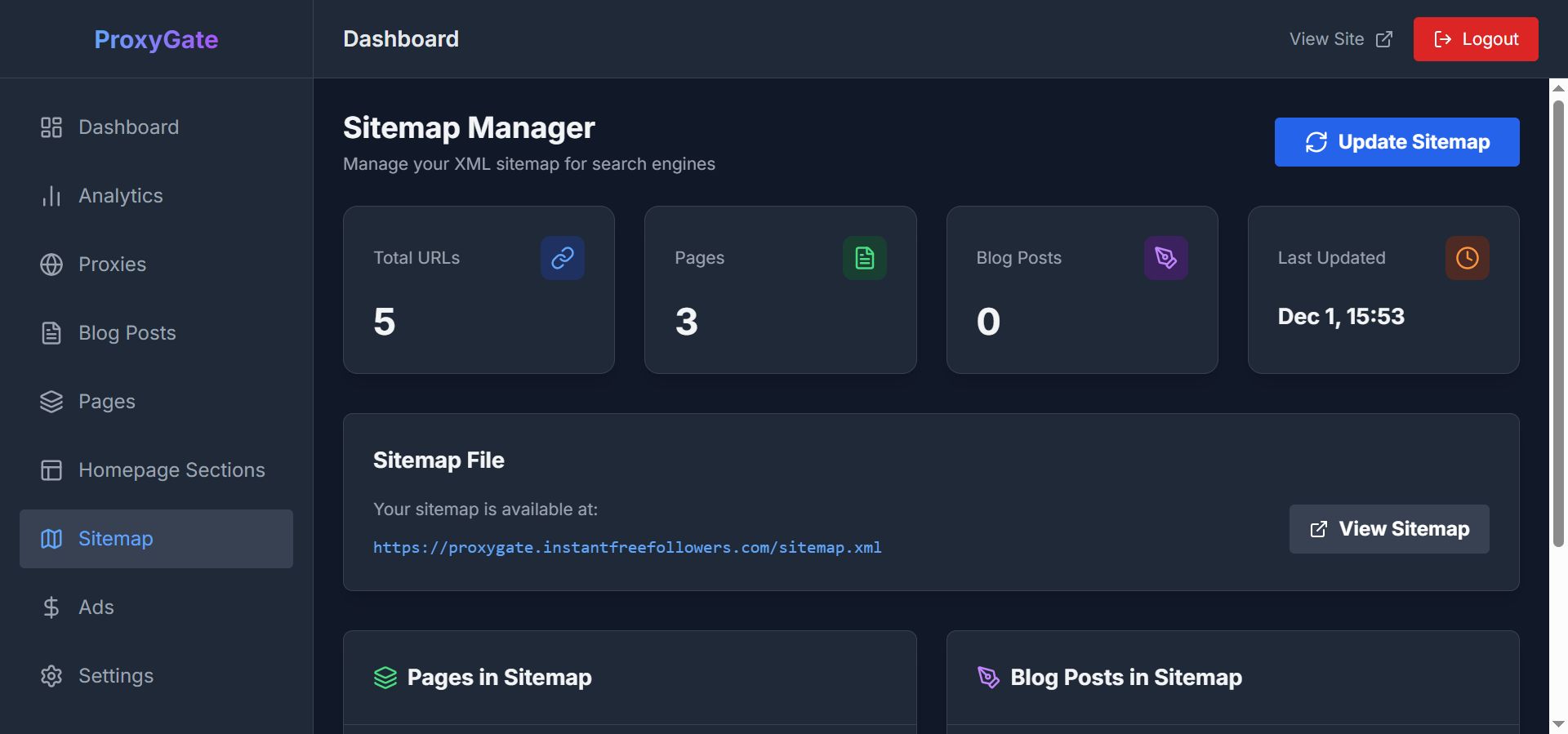Click the gear icon for Settings in sidebar
Viewport: 1568px width, 734px height.
pyautogui.click(x=51, y=676)
